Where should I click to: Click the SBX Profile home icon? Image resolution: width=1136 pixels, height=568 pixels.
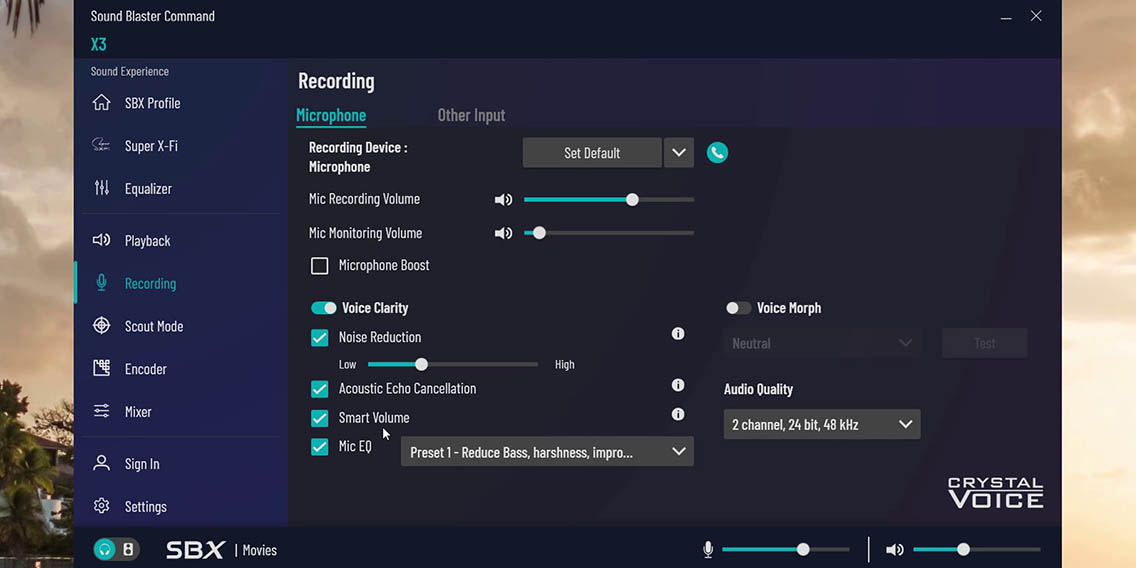[x=101, y=103]
